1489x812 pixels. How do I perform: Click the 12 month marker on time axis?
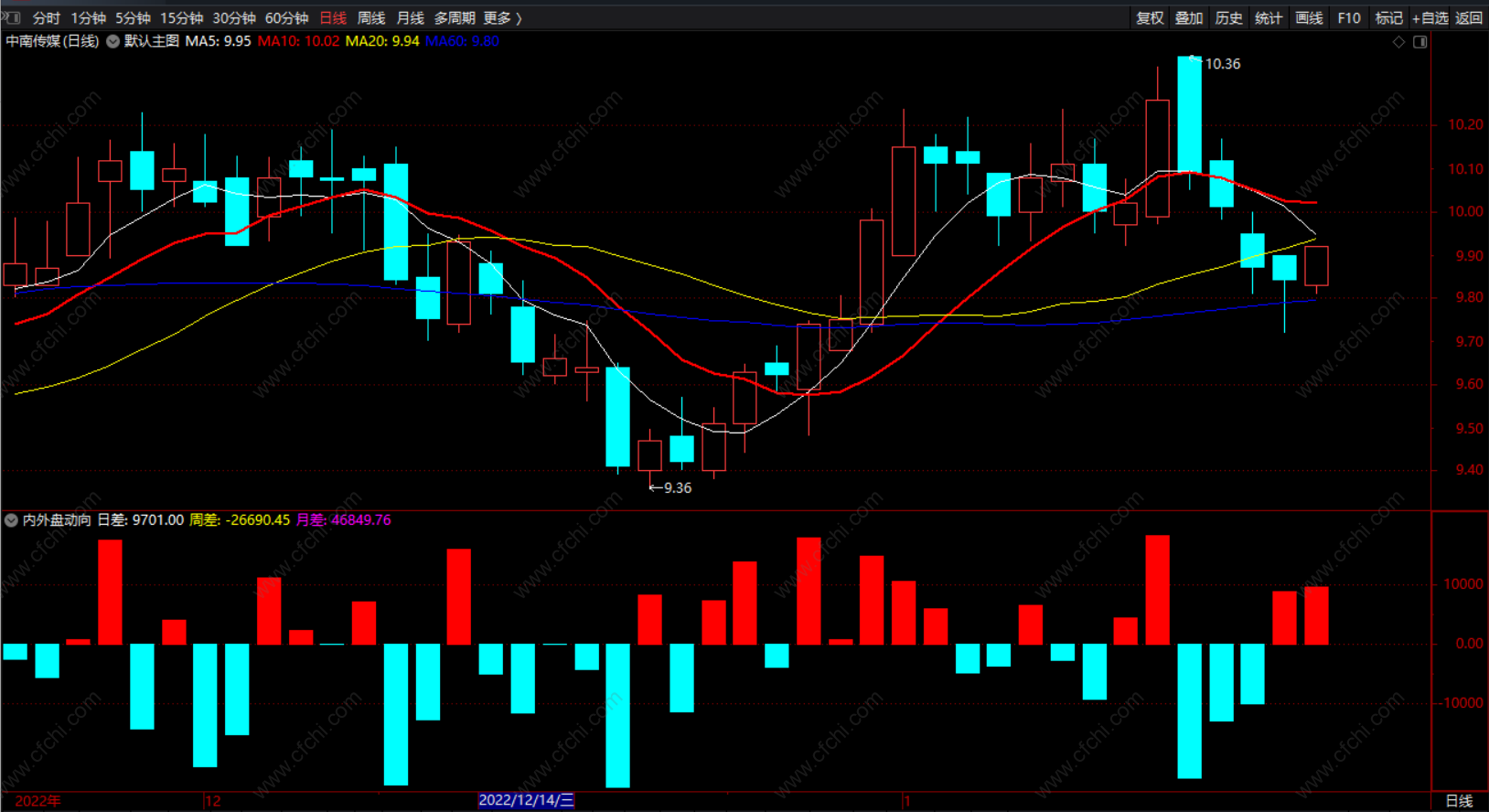pos(213,801)
